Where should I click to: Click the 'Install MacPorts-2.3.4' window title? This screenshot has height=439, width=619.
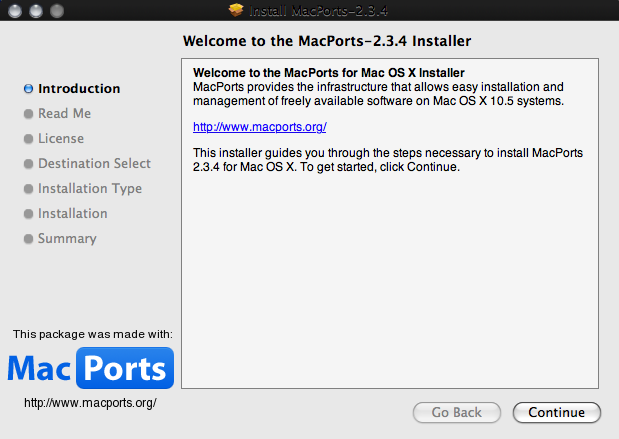click(x=318, y=11)
